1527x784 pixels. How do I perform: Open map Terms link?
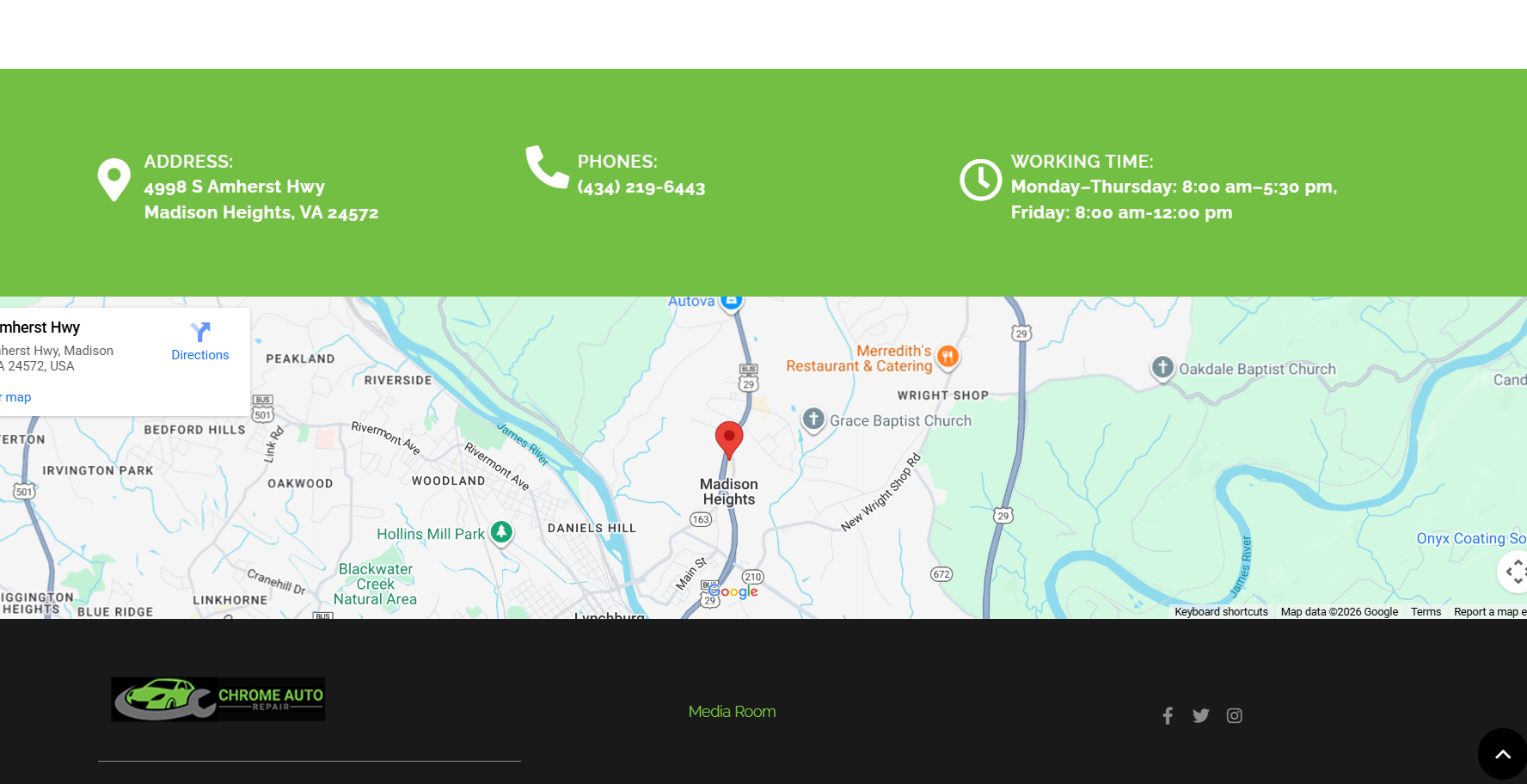pyautogui.click(x=1426, y=612)
